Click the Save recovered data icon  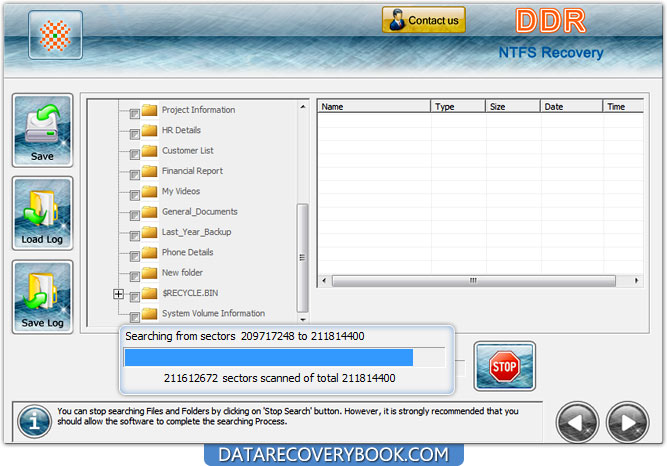click(43, 130)
